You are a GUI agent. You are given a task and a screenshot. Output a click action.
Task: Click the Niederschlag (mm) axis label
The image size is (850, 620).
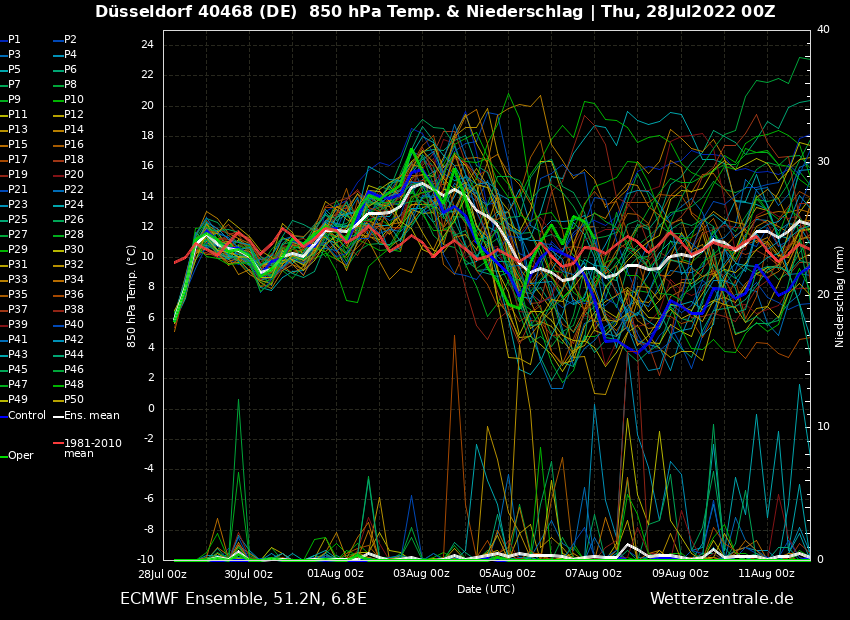[x=840, y=296]
